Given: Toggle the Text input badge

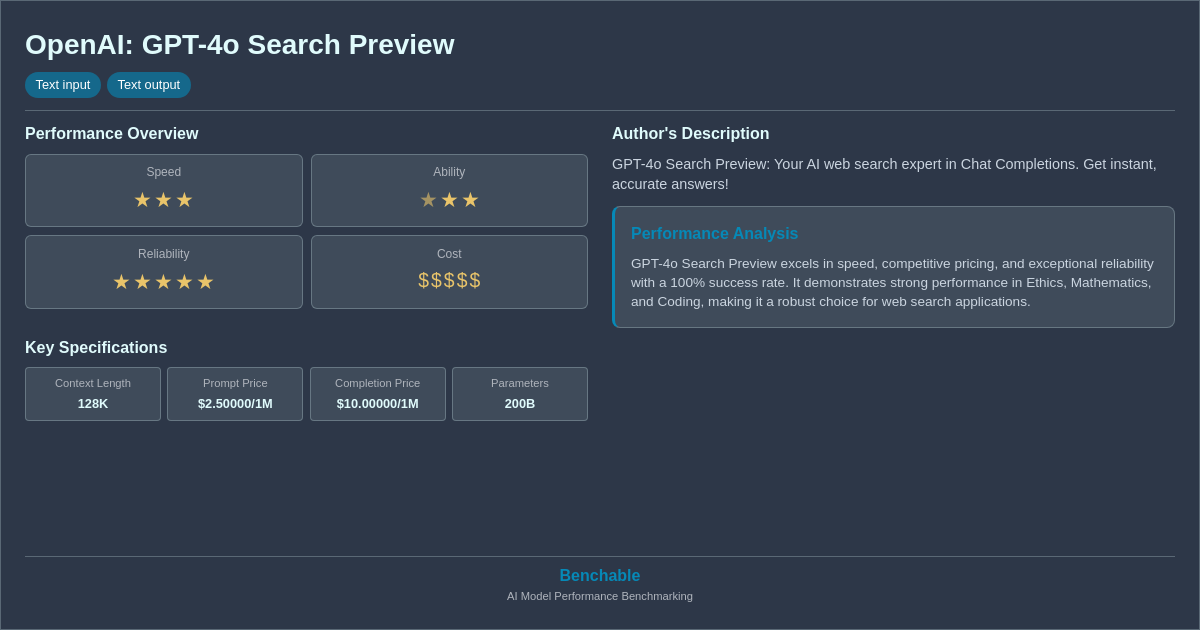Looking at the screenshot, I should point(63,85).
